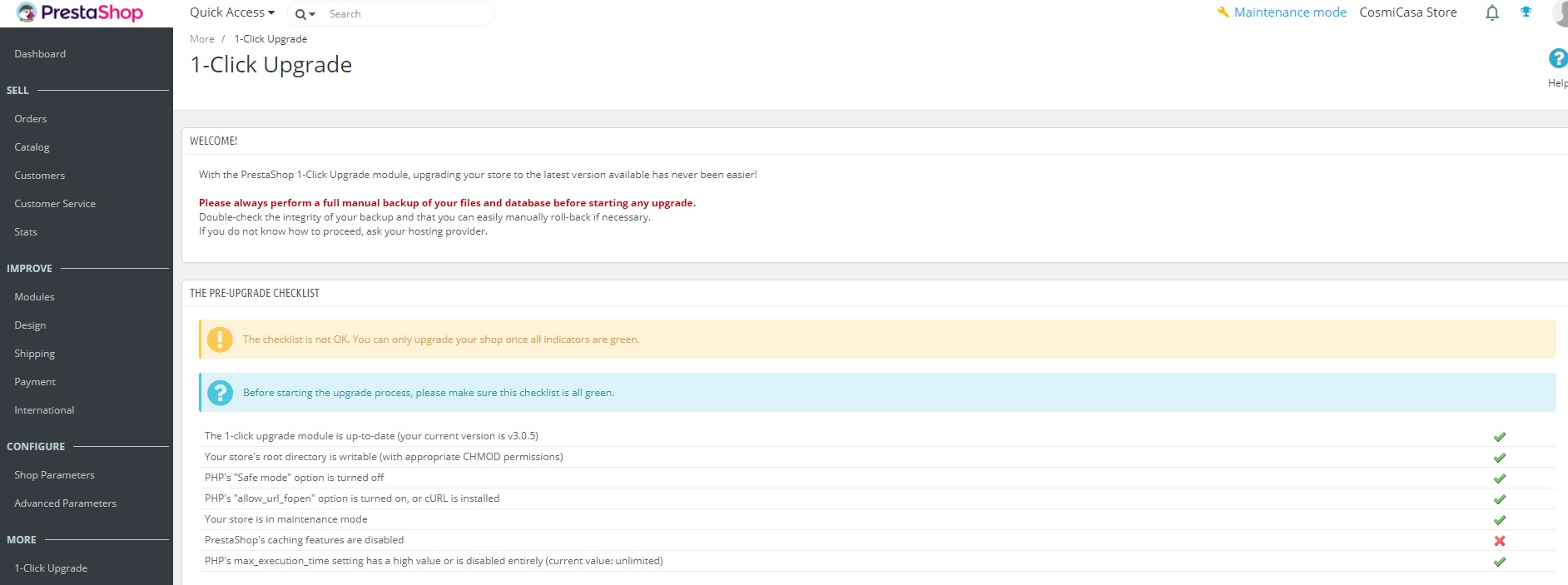This screenshot has width=1568, height=585.
Task: Click THE PRE-UPGRADE CHECKLIST heading
Action: click(255, 293)
